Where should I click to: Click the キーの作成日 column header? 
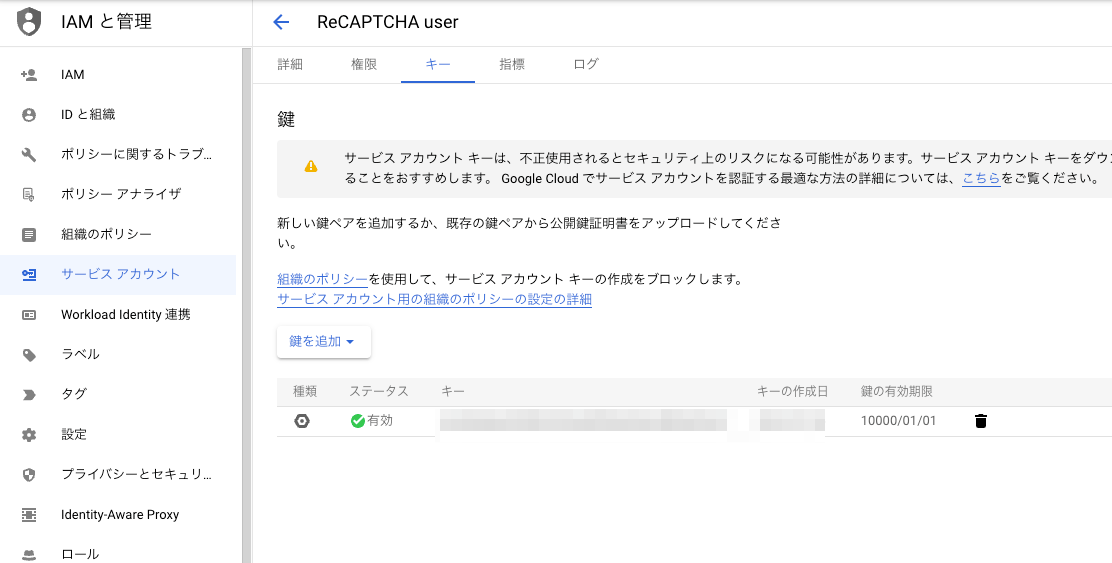[x=792, y=391]
